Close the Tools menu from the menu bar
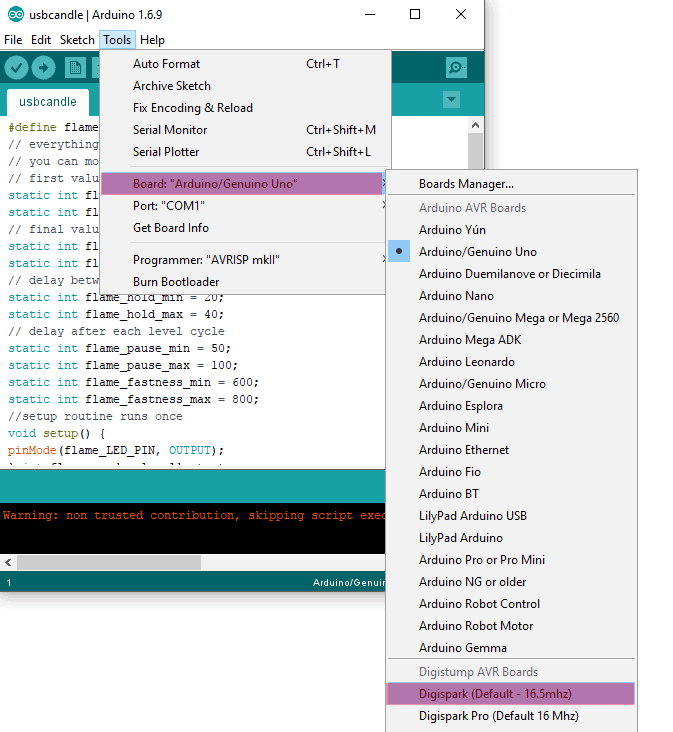 tap(117, 40)
